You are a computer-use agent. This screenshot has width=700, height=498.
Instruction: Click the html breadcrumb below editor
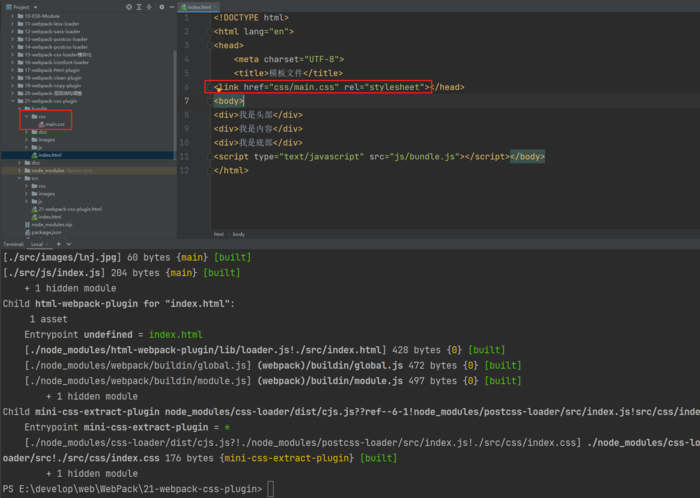218,234
